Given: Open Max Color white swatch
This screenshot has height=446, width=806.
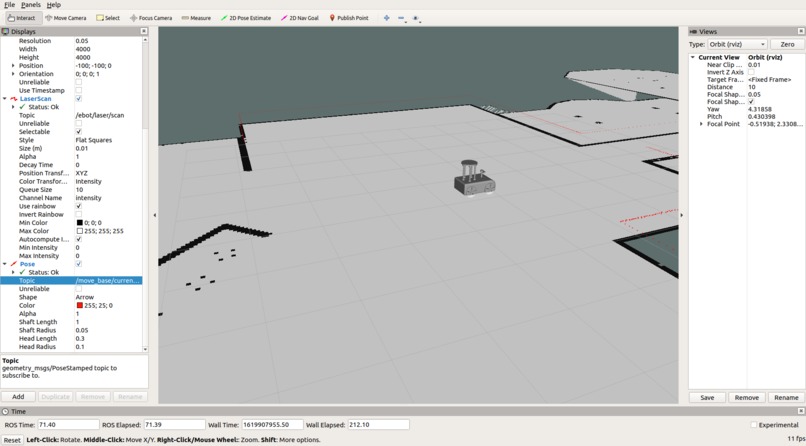Looking at the screenshot, I should (80, 231).
